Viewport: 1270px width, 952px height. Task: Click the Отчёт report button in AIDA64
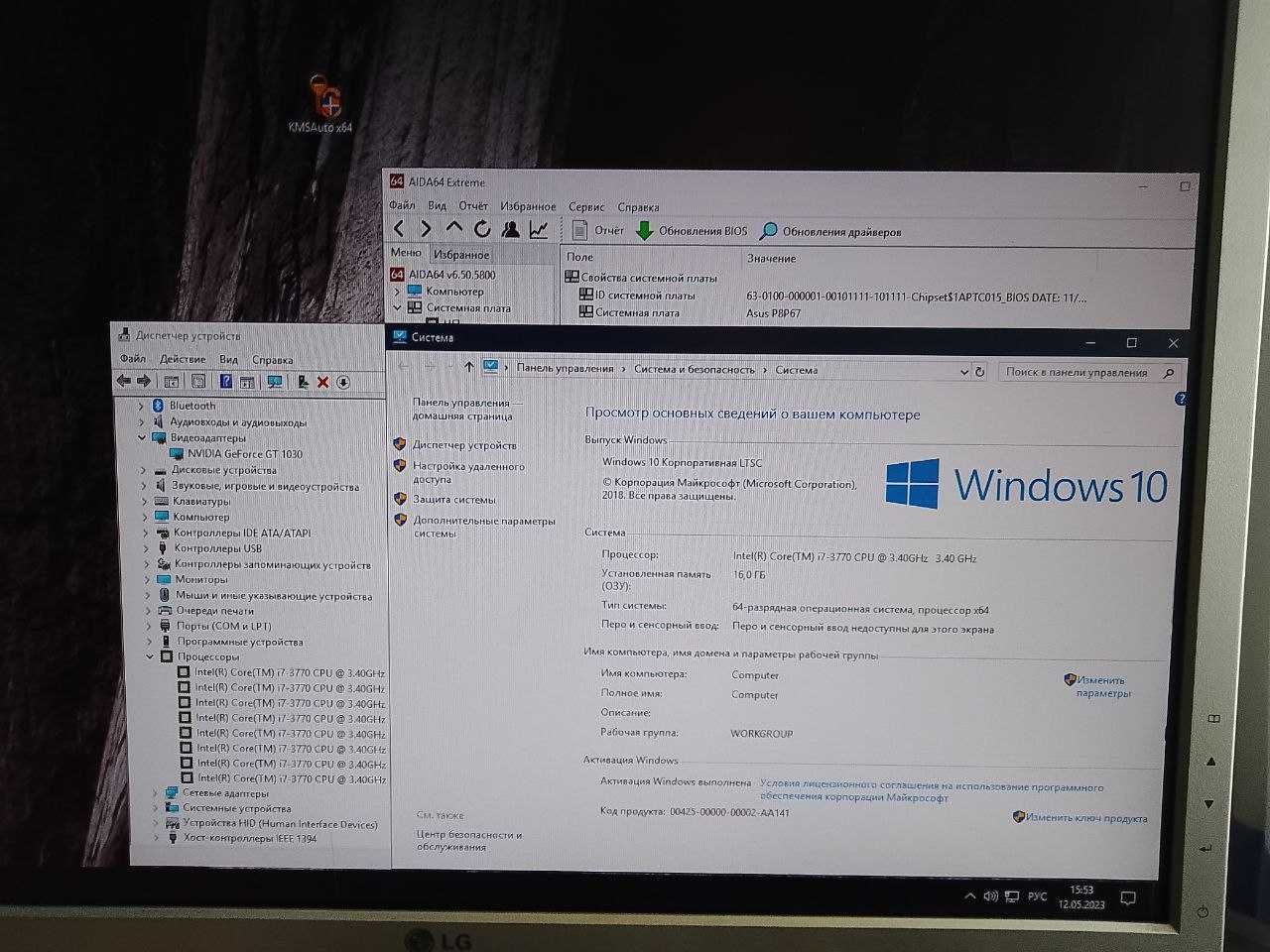click(x=598, y=231)
